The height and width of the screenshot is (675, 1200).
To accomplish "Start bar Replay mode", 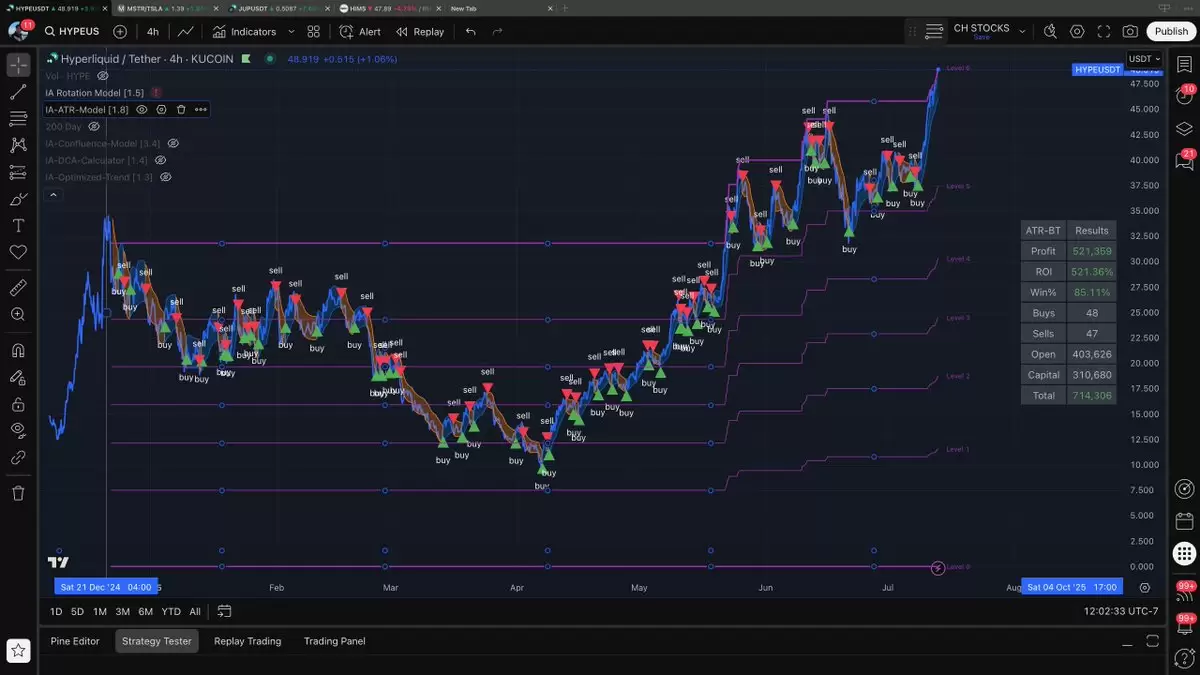I will pos(420,31).
